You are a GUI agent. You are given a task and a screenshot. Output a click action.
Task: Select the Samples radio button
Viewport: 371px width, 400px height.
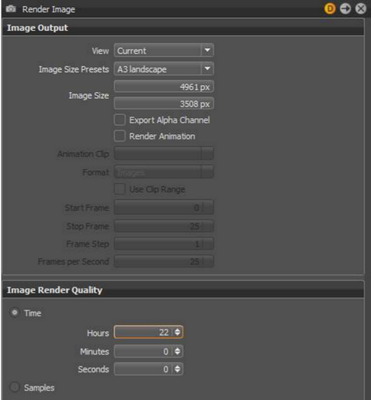tap(15, 387)
